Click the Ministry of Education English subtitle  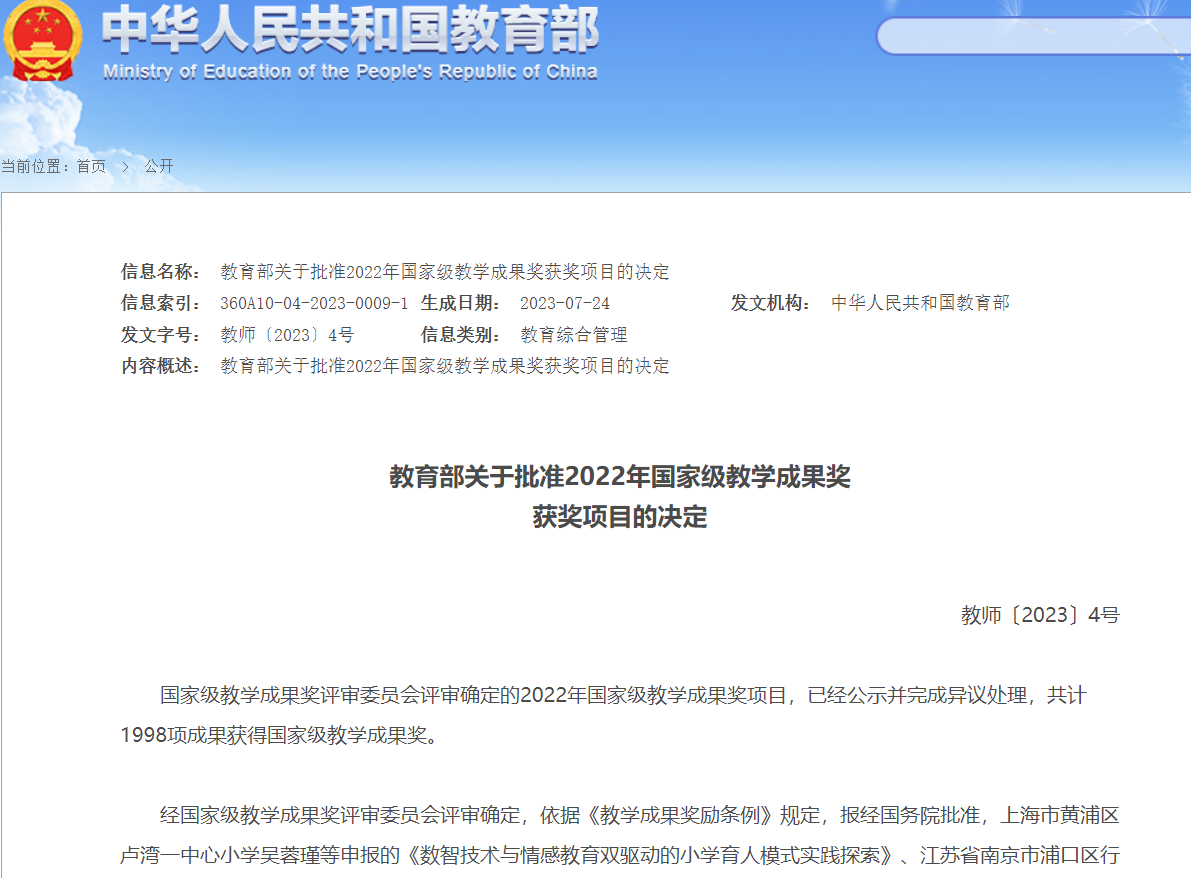(350, 71)
